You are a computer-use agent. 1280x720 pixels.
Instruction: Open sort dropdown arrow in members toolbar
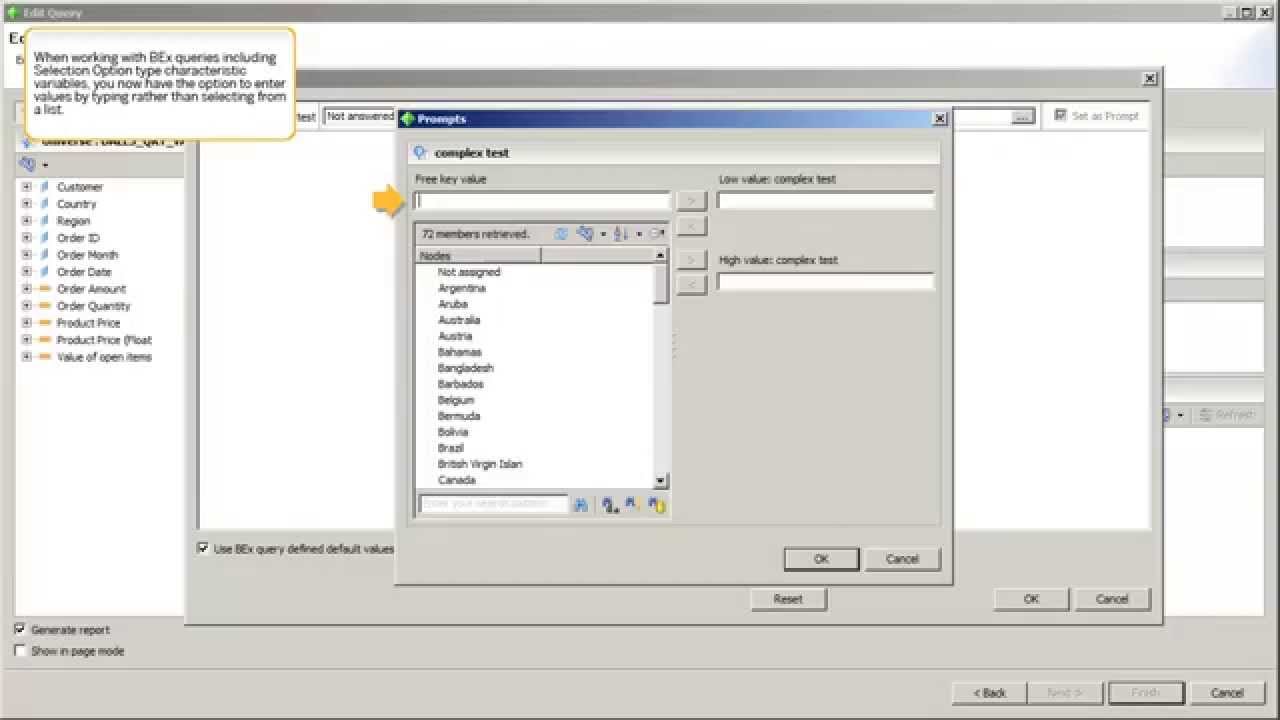click(638, 235)
